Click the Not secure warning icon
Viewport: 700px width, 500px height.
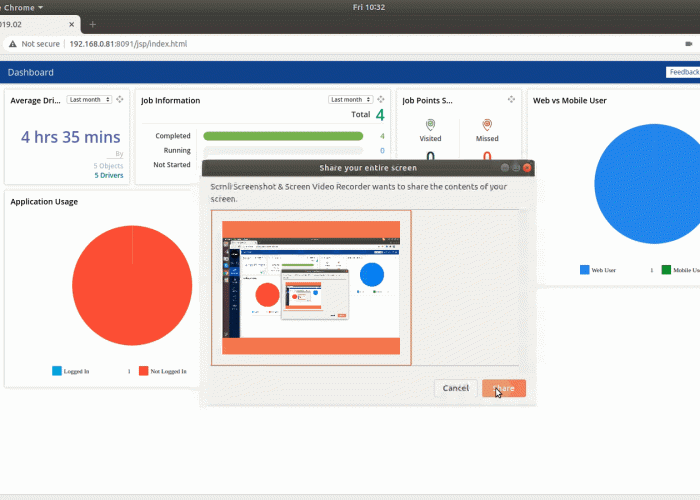[x=12, y=44]
